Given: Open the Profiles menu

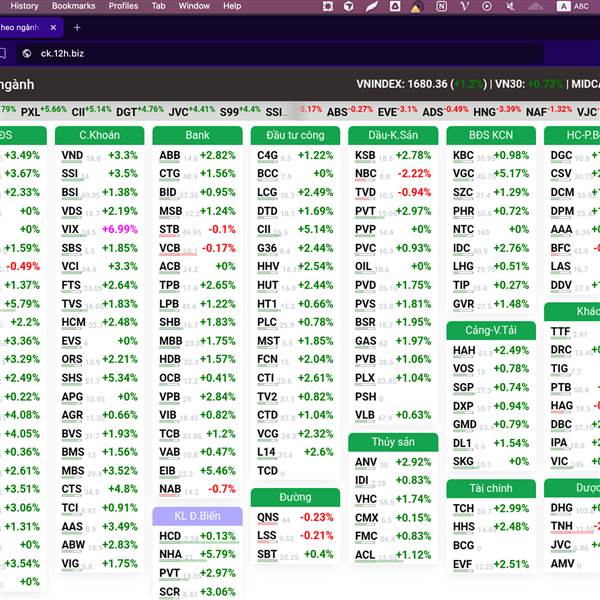Looking at the screenshot, I should click(x=123, y=6).
